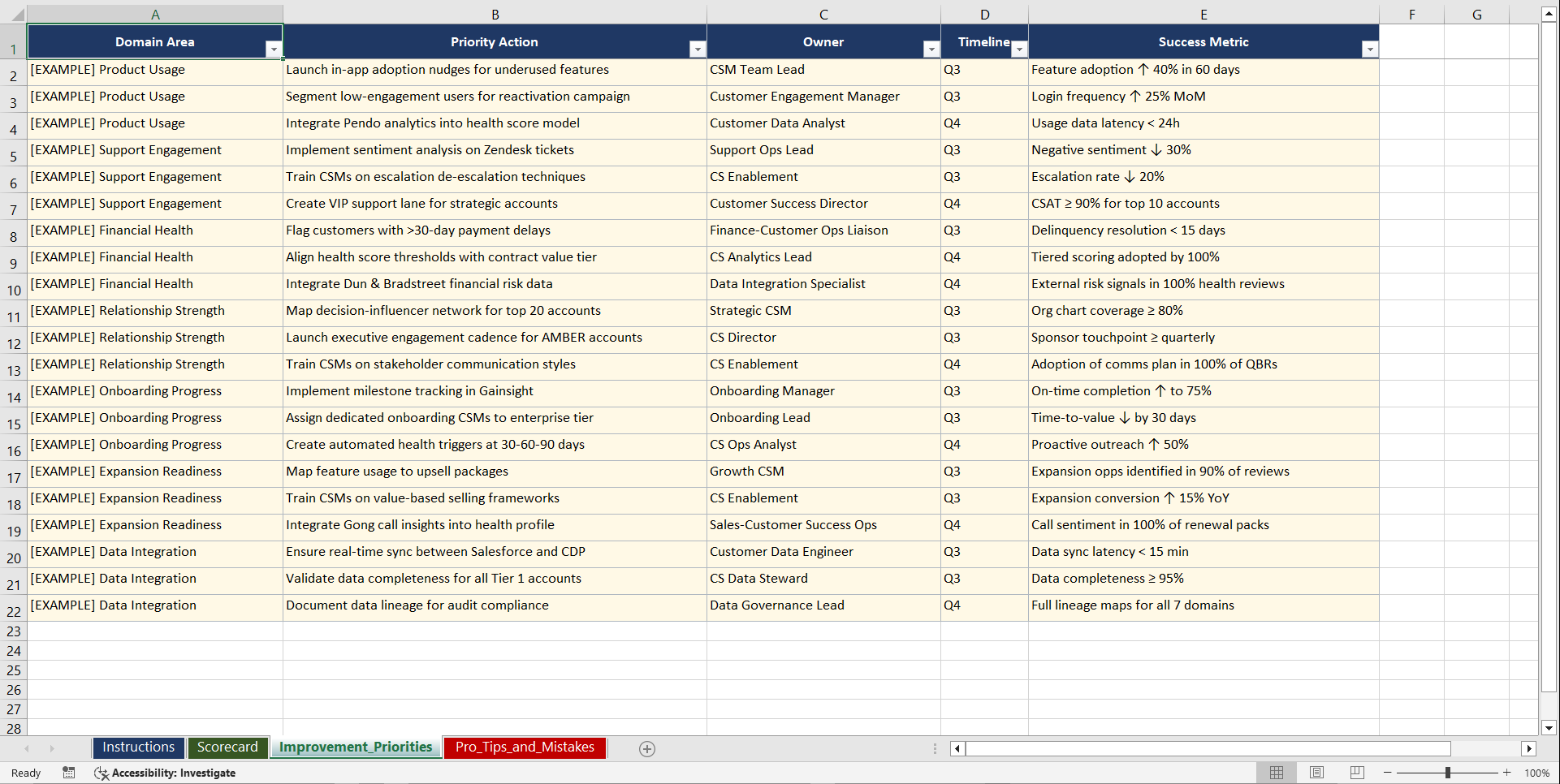This screenshot has height=784, width=1560.
Task: Adjust the zoom slider handle
Action: coord(1447,773)
